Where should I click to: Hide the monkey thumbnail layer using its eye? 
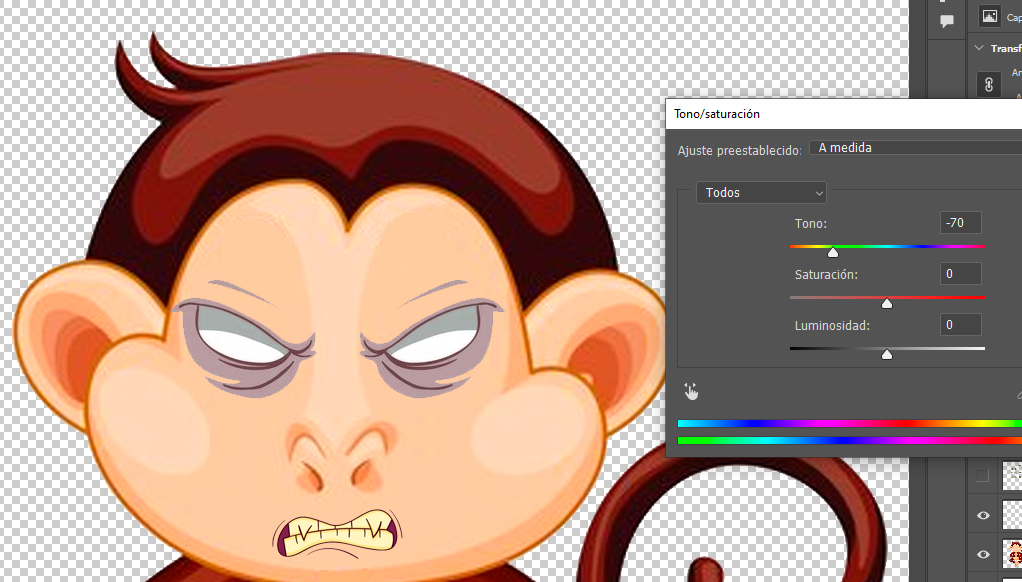pyautogui.click(x=983, y=553)
